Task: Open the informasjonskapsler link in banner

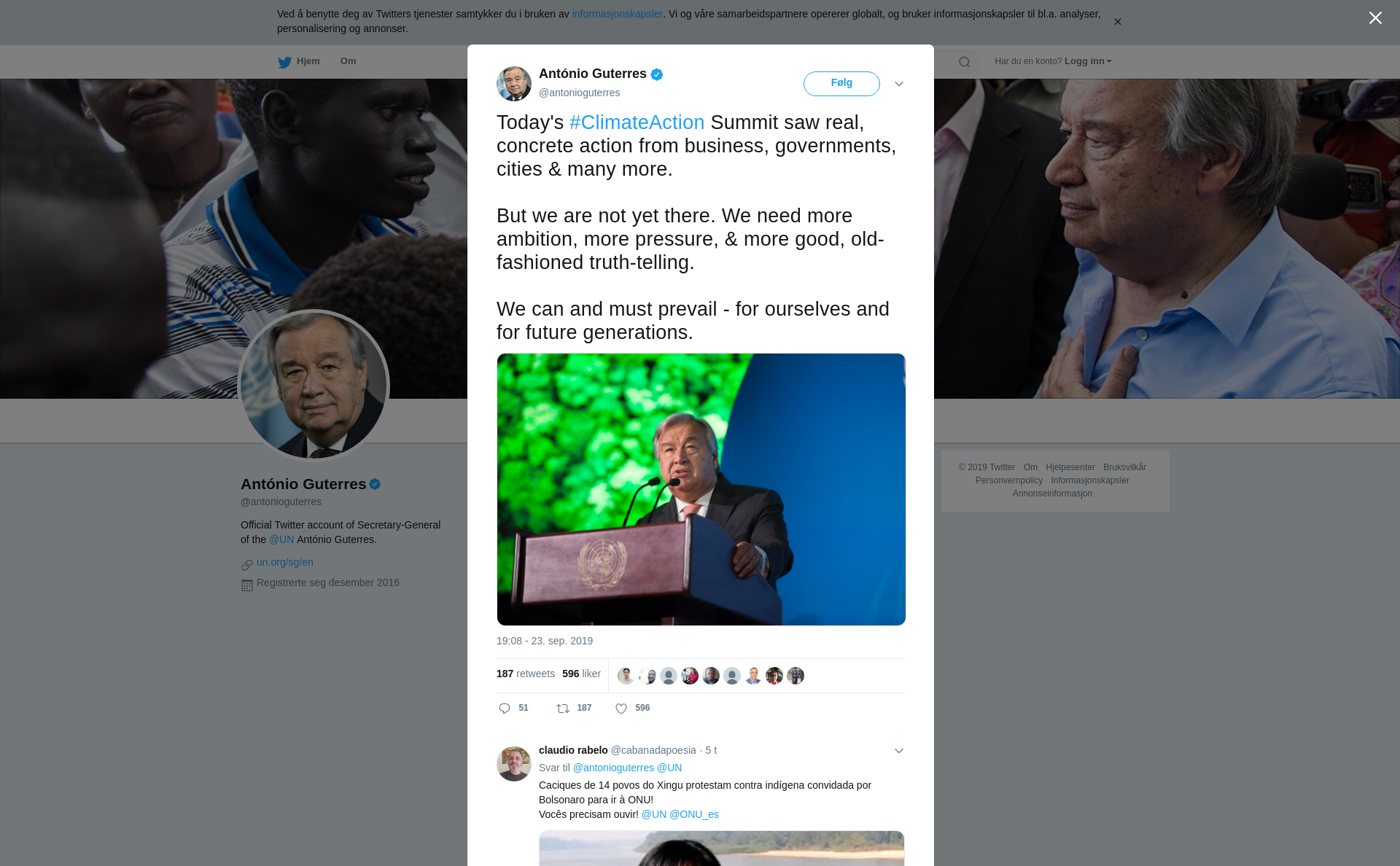Action: pos(617,14)
